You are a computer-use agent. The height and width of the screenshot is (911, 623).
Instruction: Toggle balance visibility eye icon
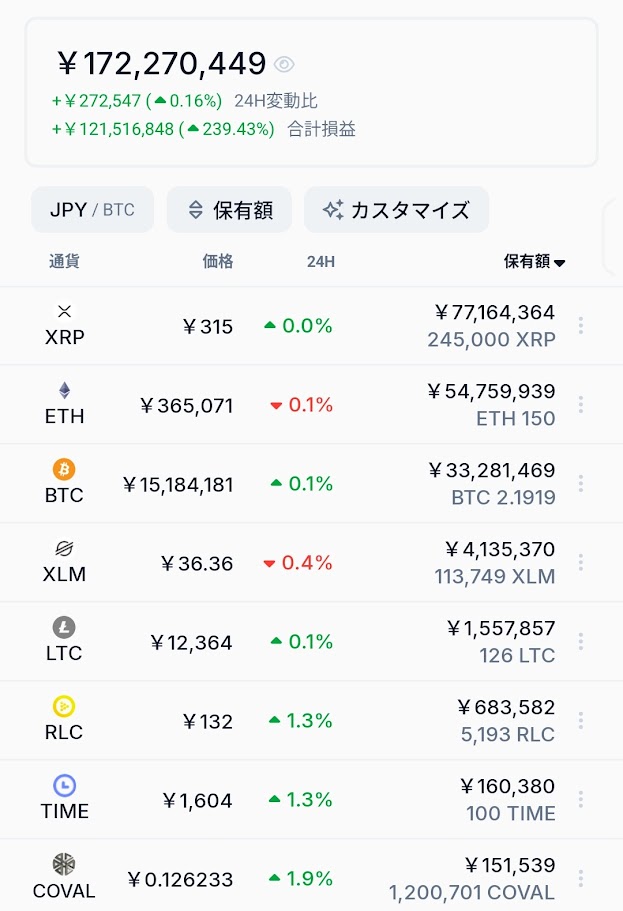[x=284, y=64]
